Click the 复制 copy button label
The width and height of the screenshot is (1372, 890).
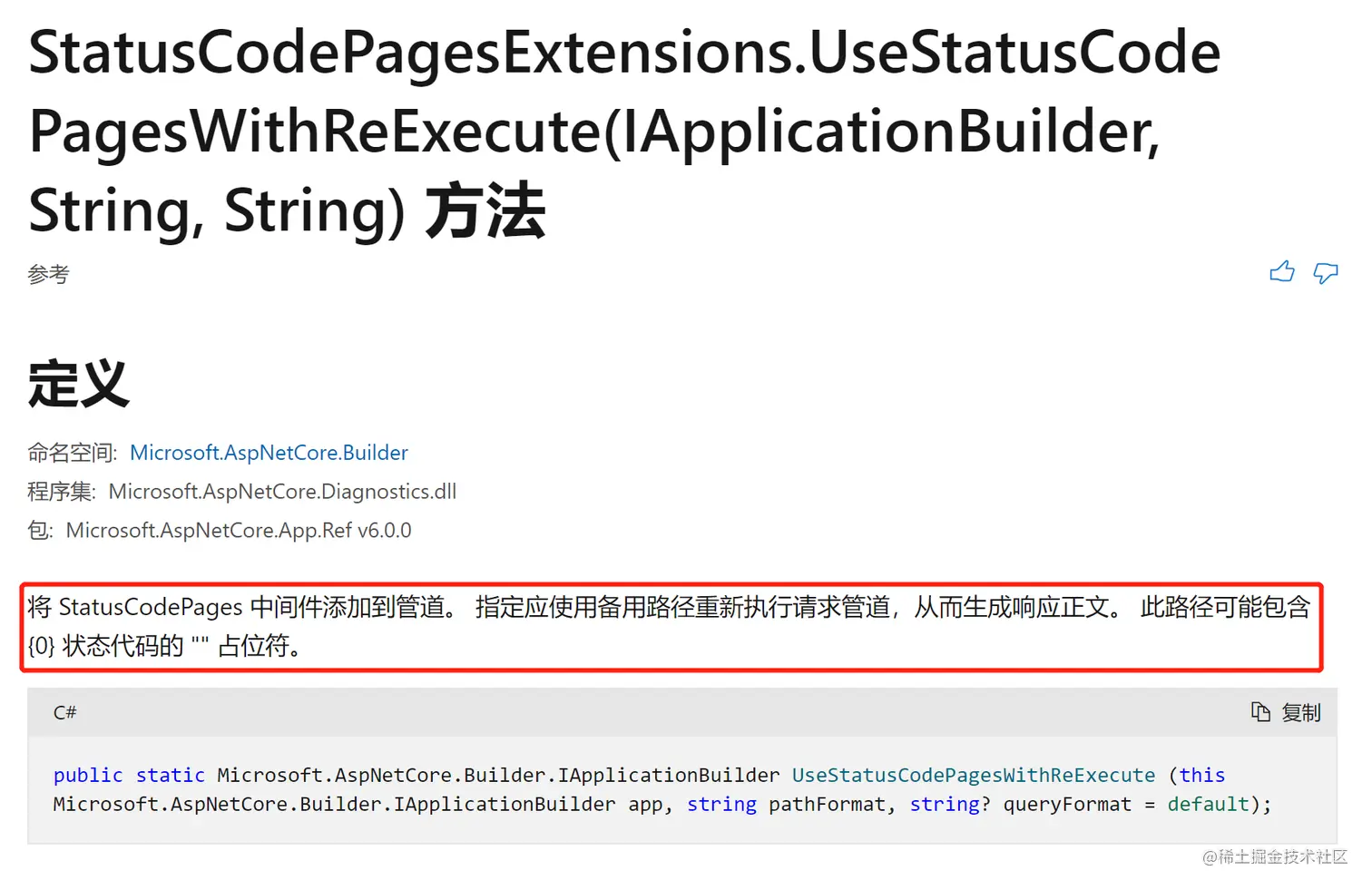pos(1301,713)
